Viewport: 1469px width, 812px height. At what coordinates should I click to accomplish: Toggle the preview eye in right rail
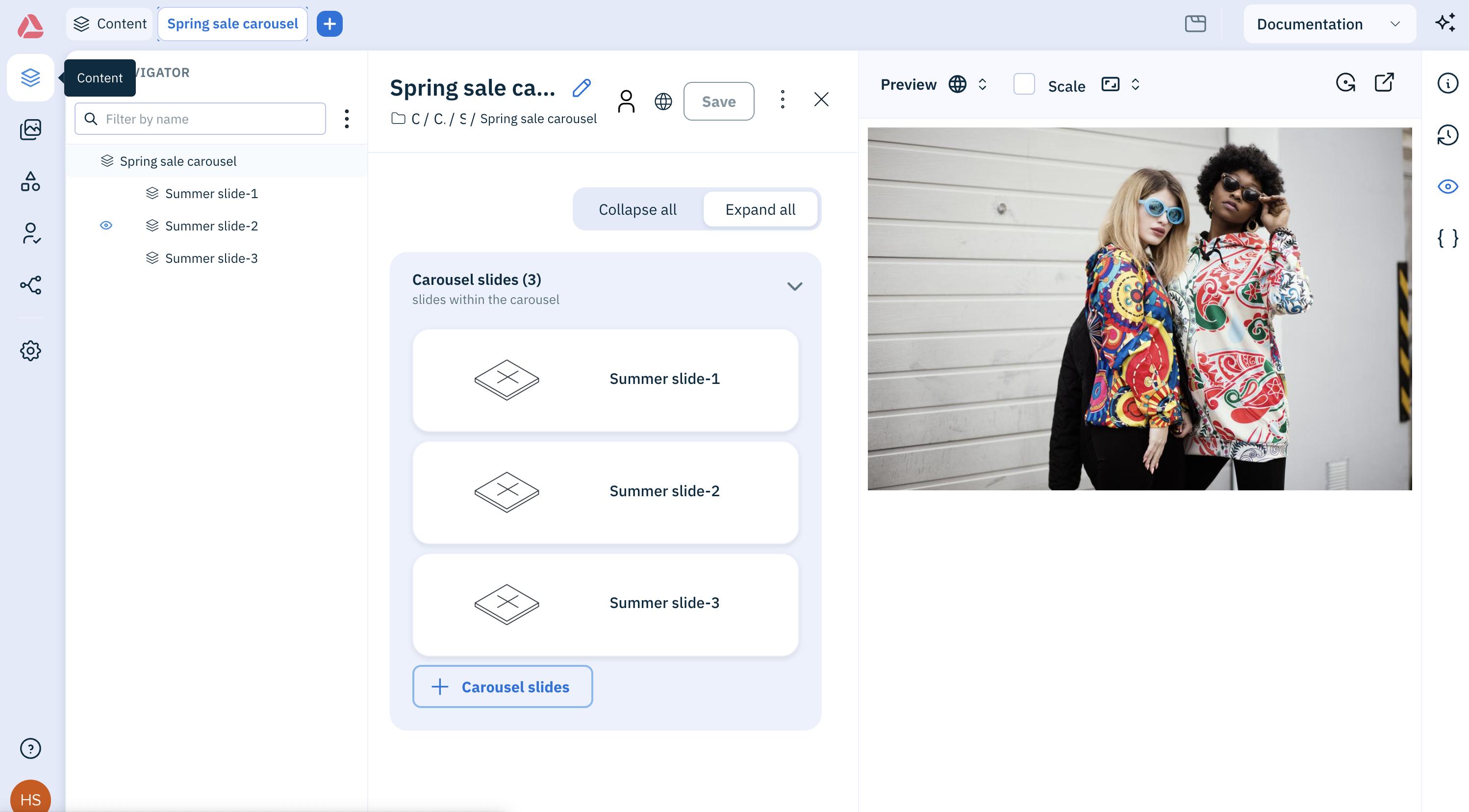pos(1447,186)
